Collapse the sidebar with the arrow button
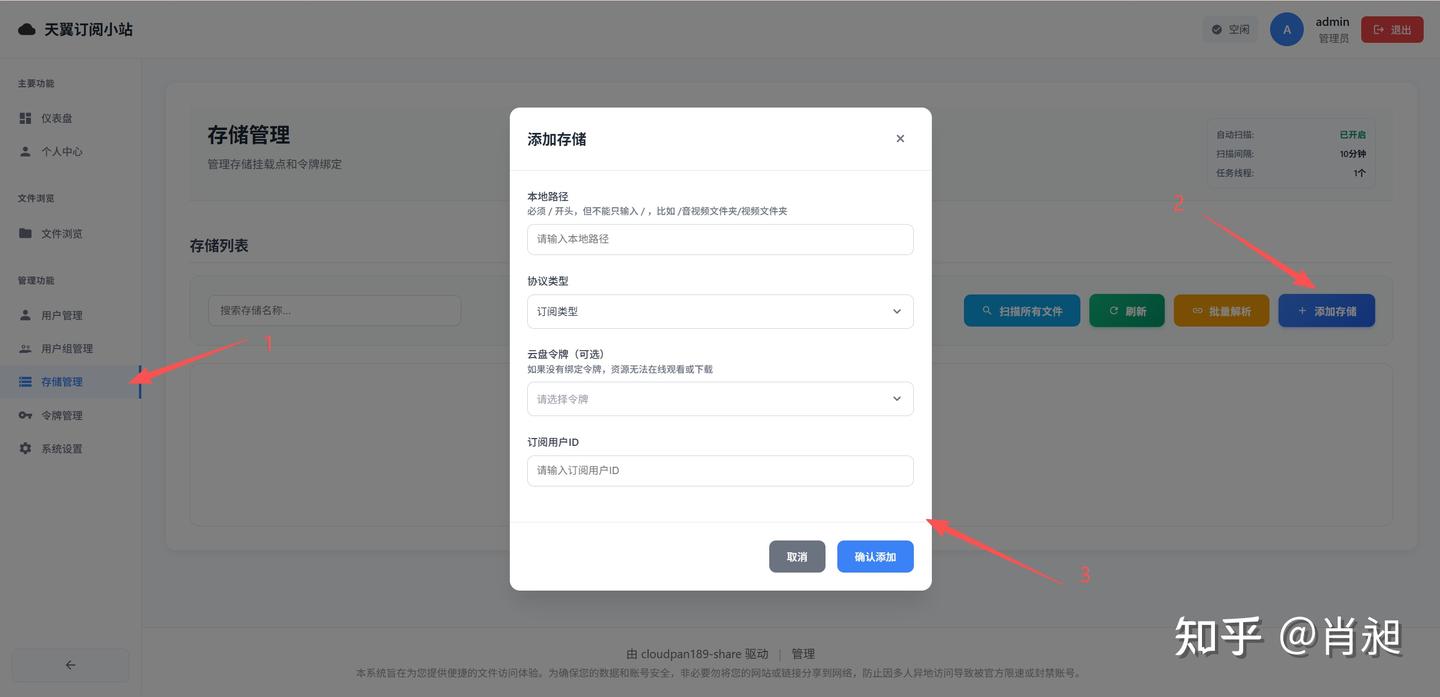Image resolution: width=1440 pixels, height=697 pixels. (69, 664)
